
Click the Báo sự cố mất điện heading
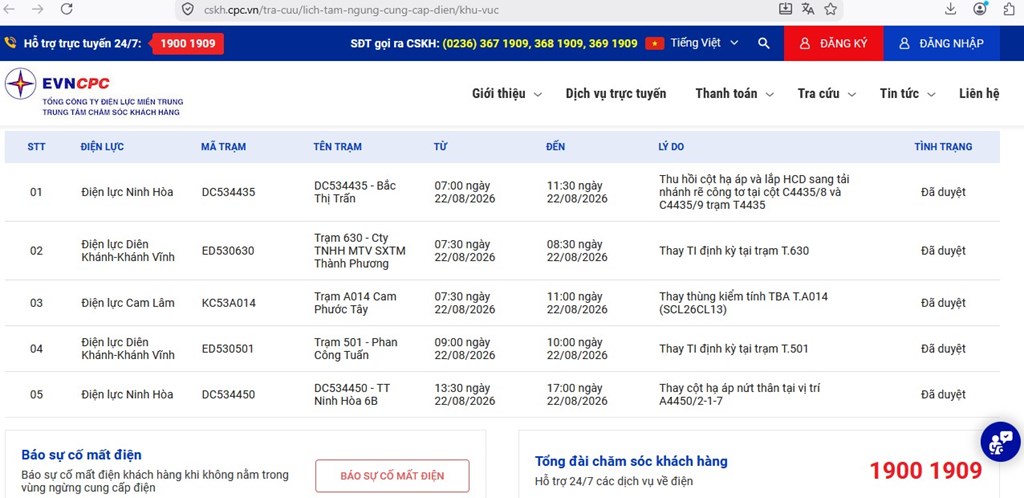tap(81, 455)
